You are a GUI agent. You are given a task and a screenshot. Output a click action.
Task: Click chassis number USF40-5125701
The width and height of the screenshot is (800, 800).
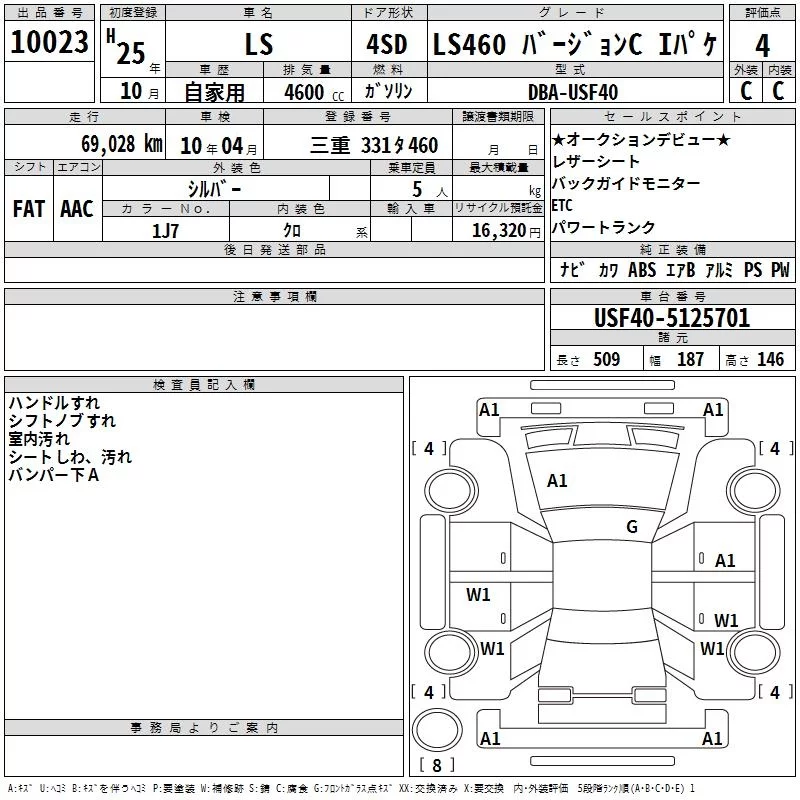tap(672, 318)
